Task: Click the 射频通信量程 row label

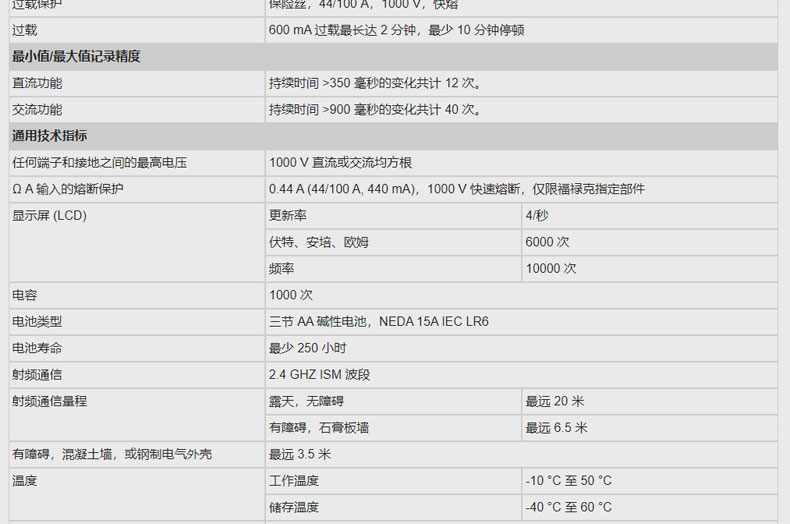Action: coord(50,401)
